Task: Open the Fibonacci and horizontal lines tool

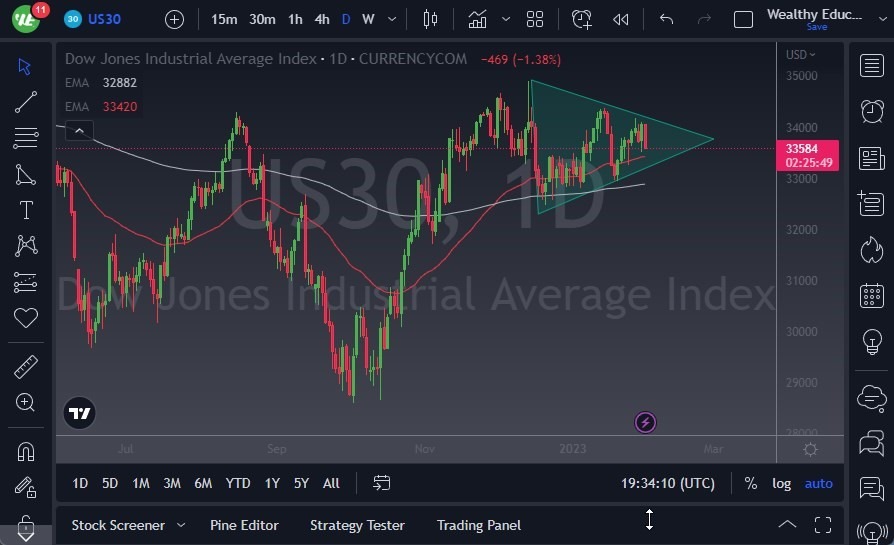Action: [x=26, y=137]
